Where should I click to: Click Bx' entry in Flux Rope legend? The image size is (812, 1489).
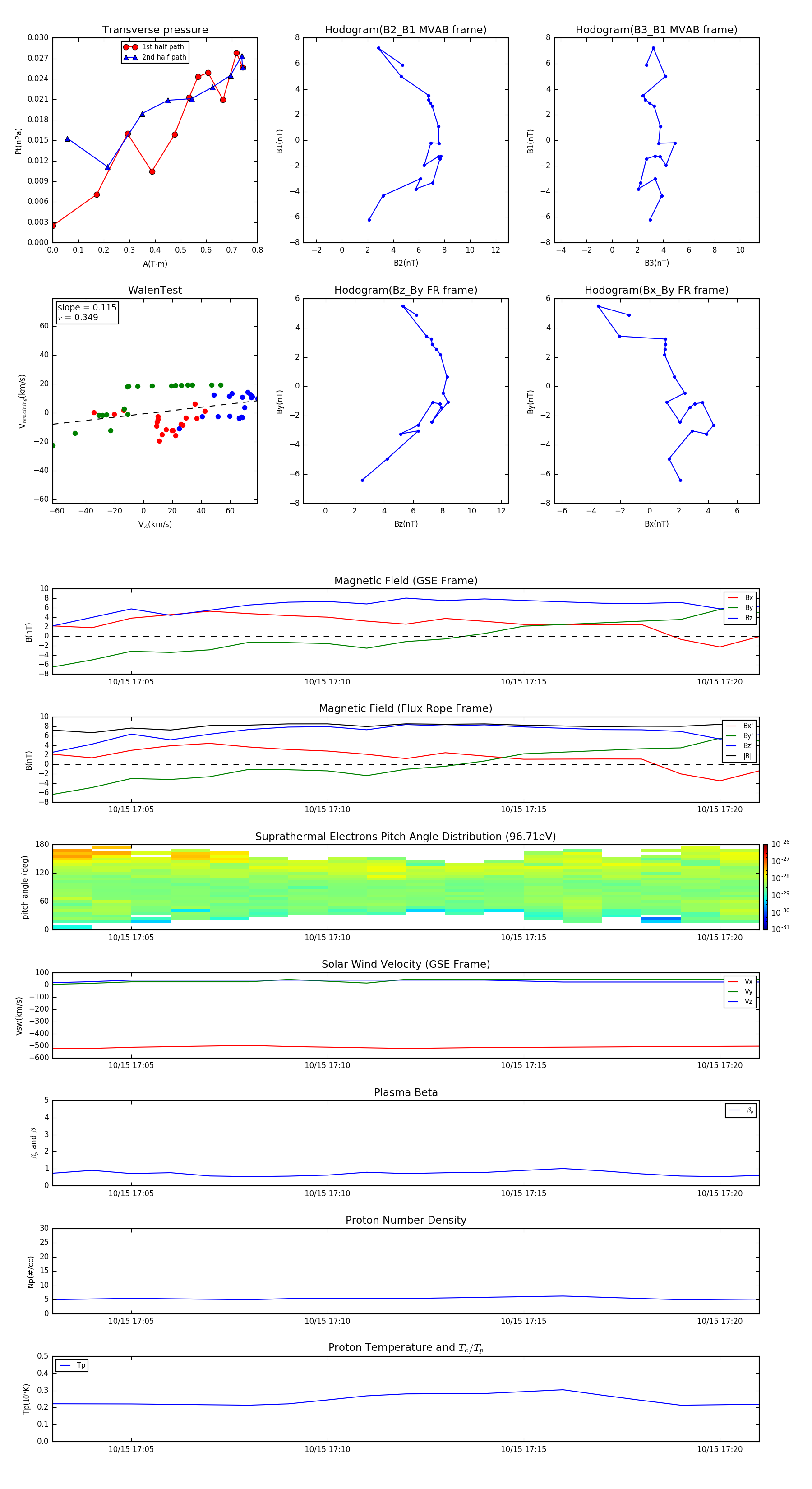tap(740, 726)
